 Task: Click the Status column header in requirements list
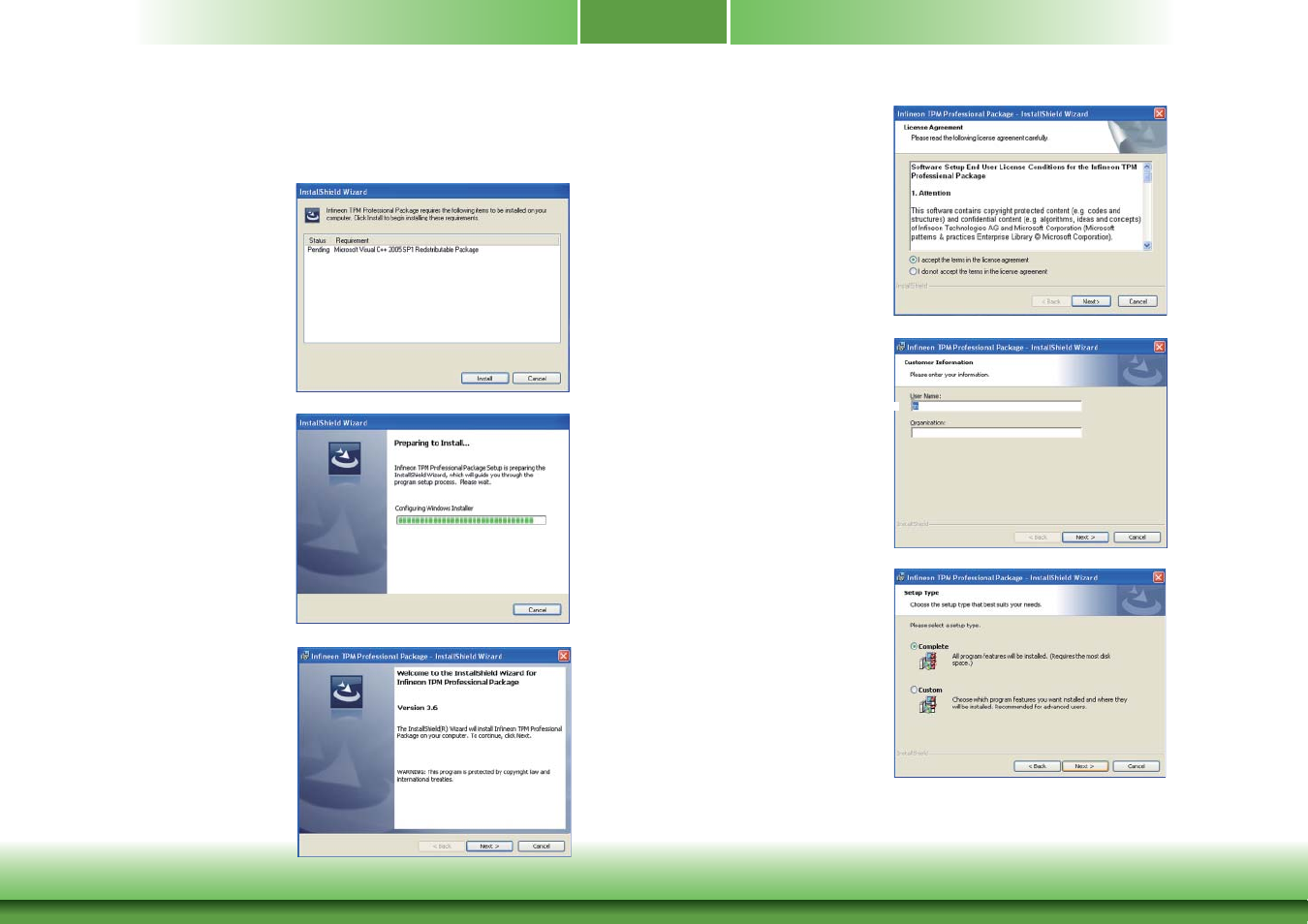[x=318, y=240]
